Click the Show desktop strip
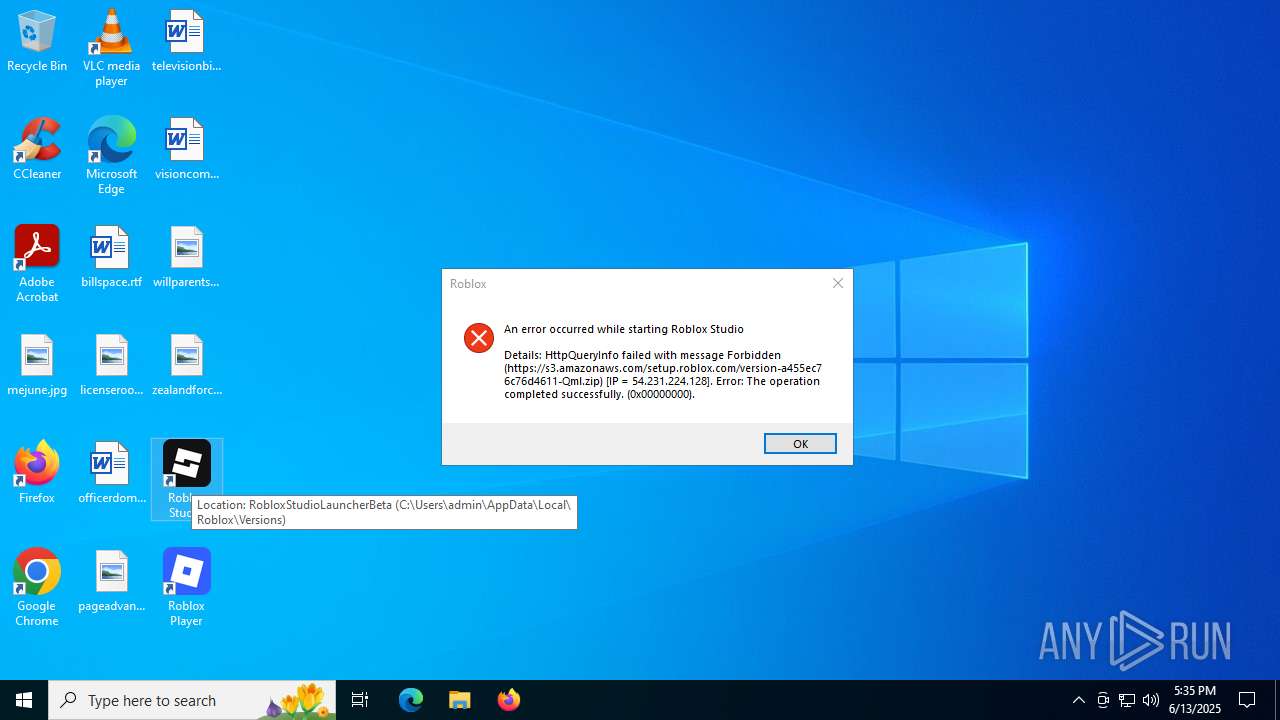This screenshot has width=1280, height=720. [x=1277, y=700]
